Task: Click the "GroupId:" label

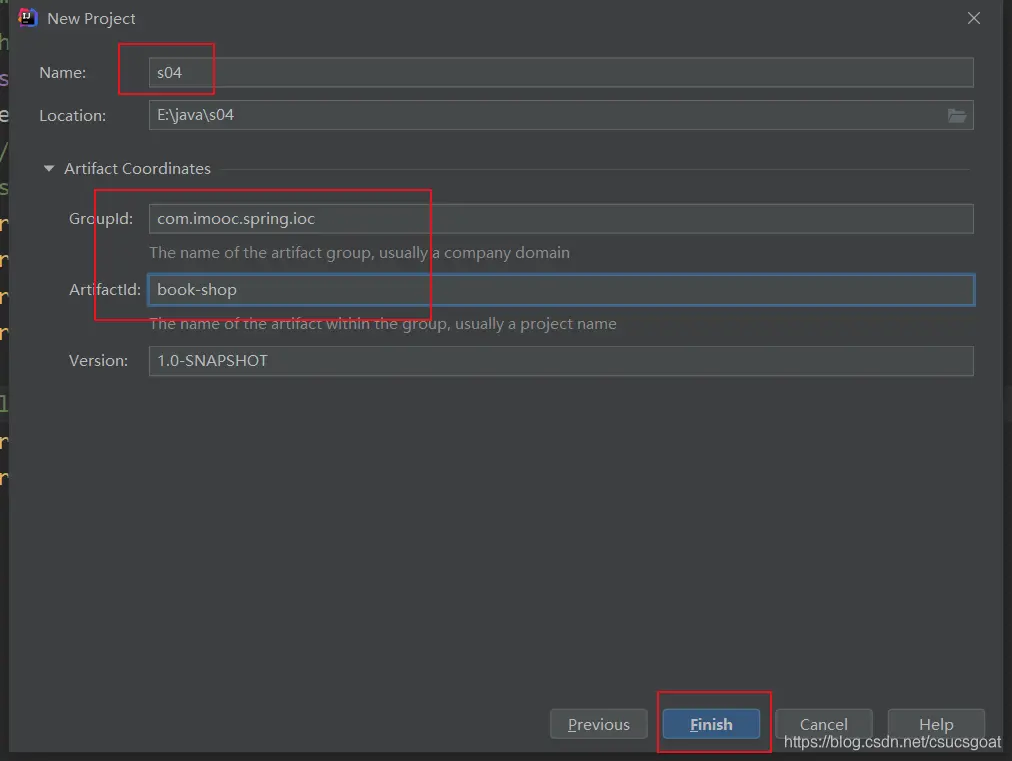Action: tap(100, 219)
